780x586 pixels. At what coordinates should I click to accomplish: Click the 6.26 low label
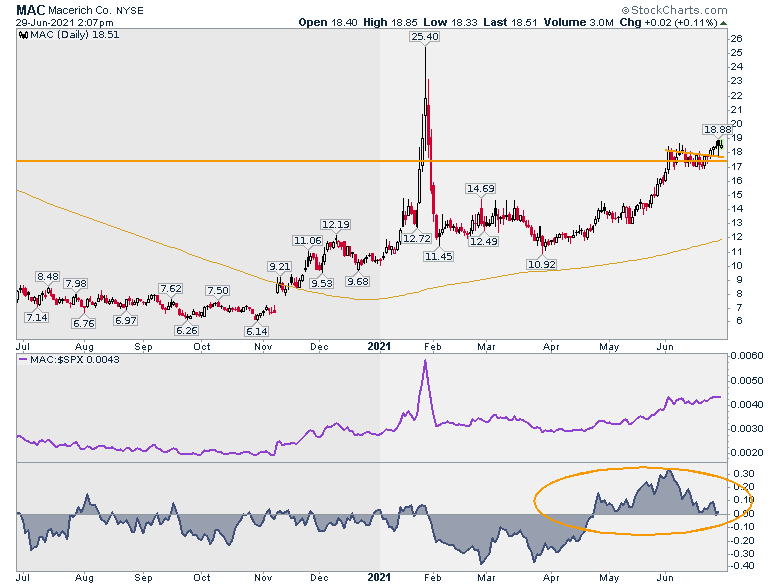187,330
